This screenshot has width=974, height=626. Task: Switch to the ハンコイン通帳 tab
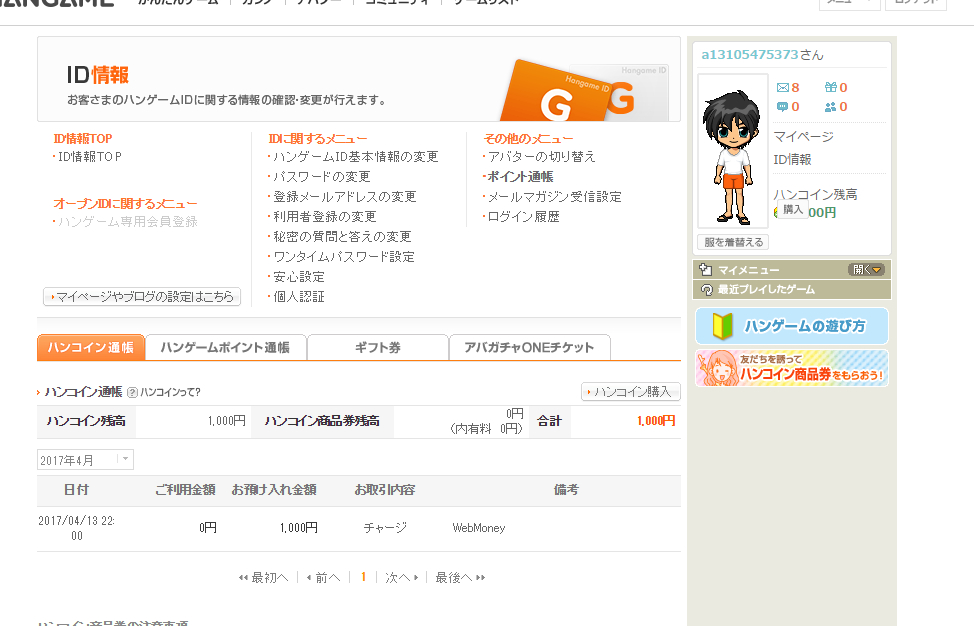click(91, 347)
